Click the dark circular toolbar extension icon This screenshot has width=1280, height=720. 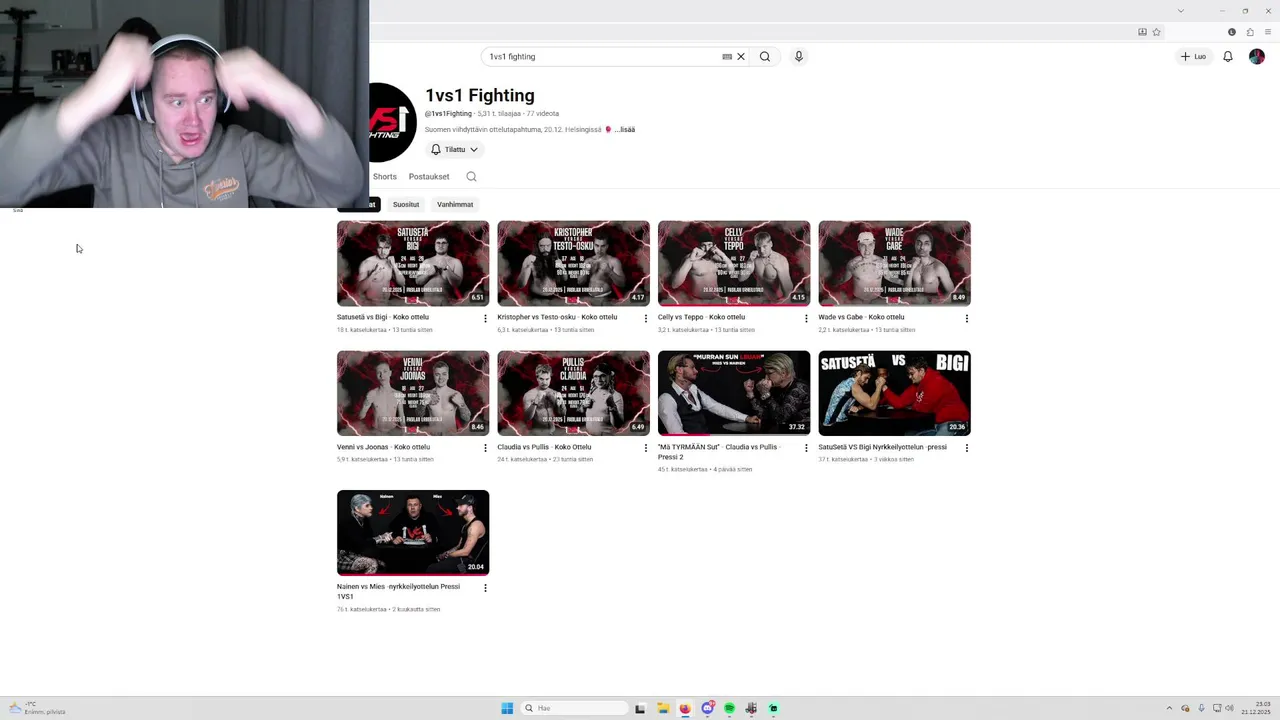(x=1232, y=32)
